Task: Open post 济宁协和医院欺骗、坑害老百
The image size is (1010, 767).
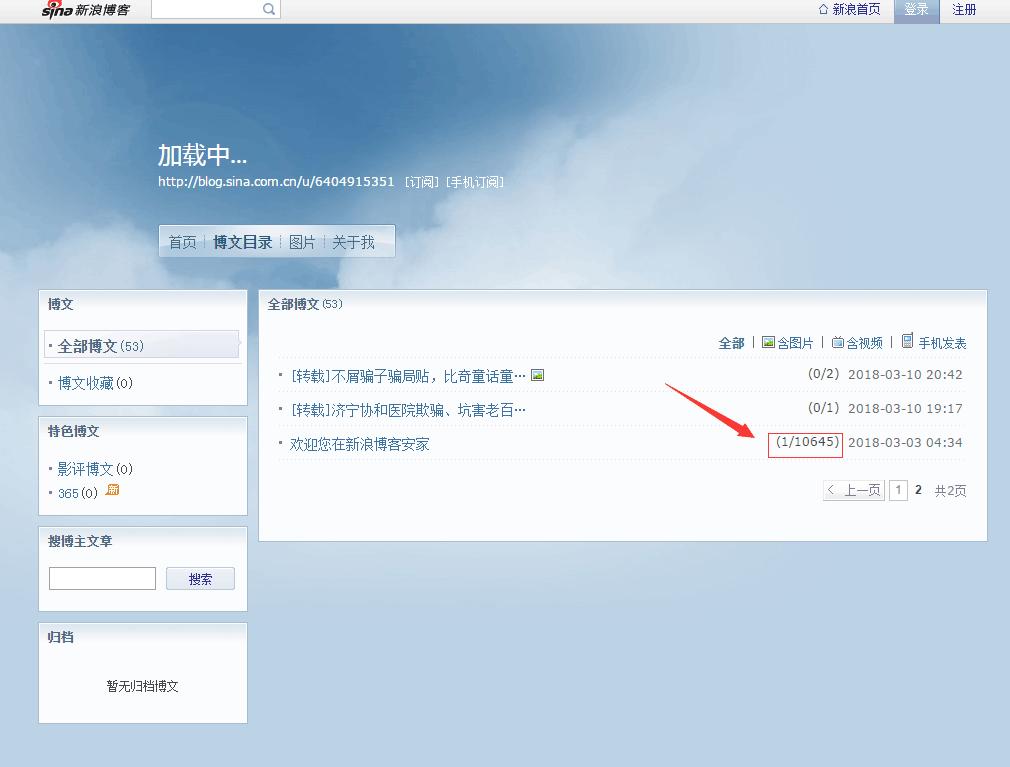Action: coord(408,410)
